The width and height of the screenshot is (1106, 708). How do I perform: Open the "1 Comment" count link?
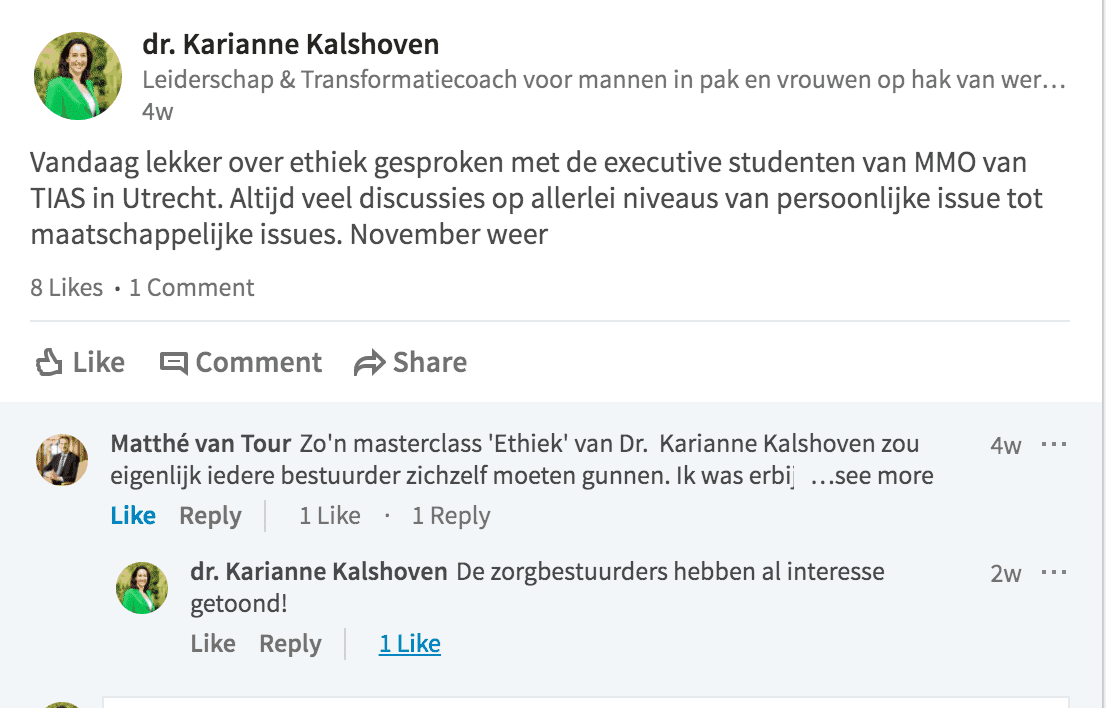pyautogui.click(x=191, y=288)
